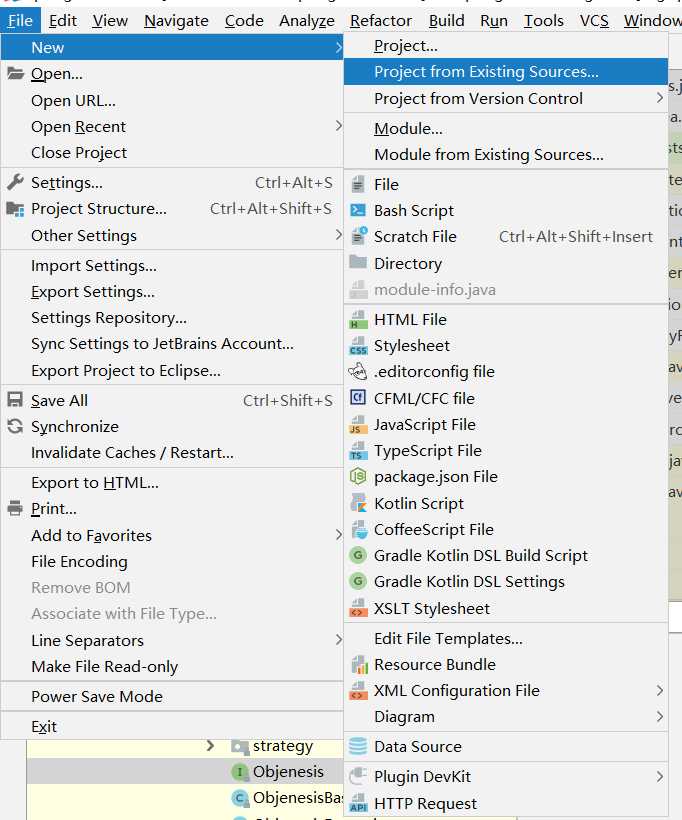Image resolution: width=682 pixels, height=820 pixels.
Task: Click the TypeScript File TS icon
Action: tap(358, 451)
